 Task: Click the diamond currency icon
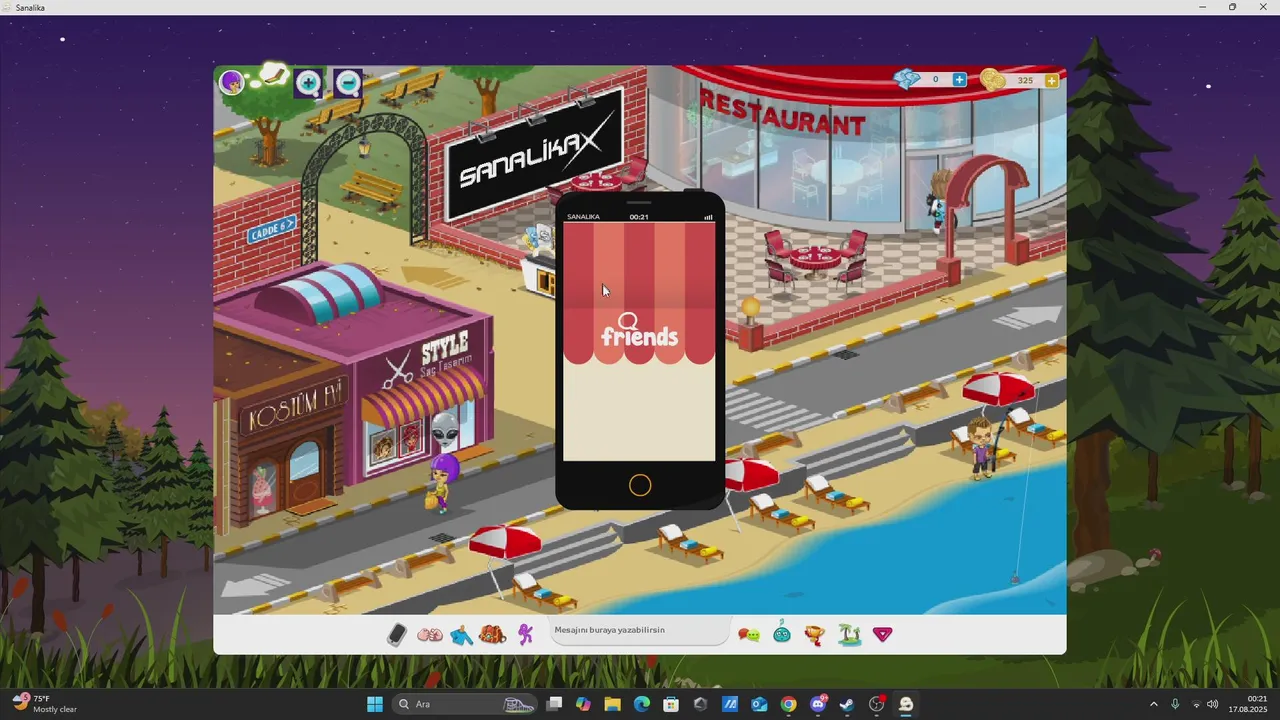click(x=907, y=80)
